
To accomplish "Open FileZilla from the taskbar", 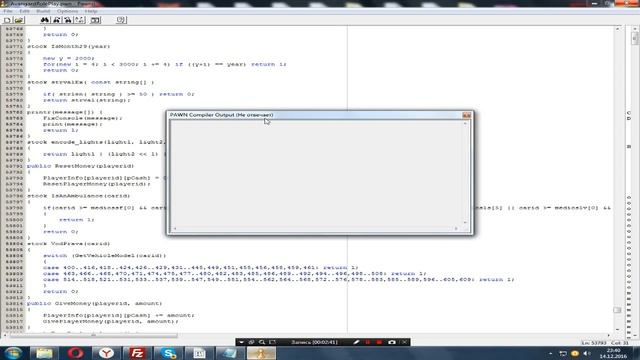I will (137, 353).
